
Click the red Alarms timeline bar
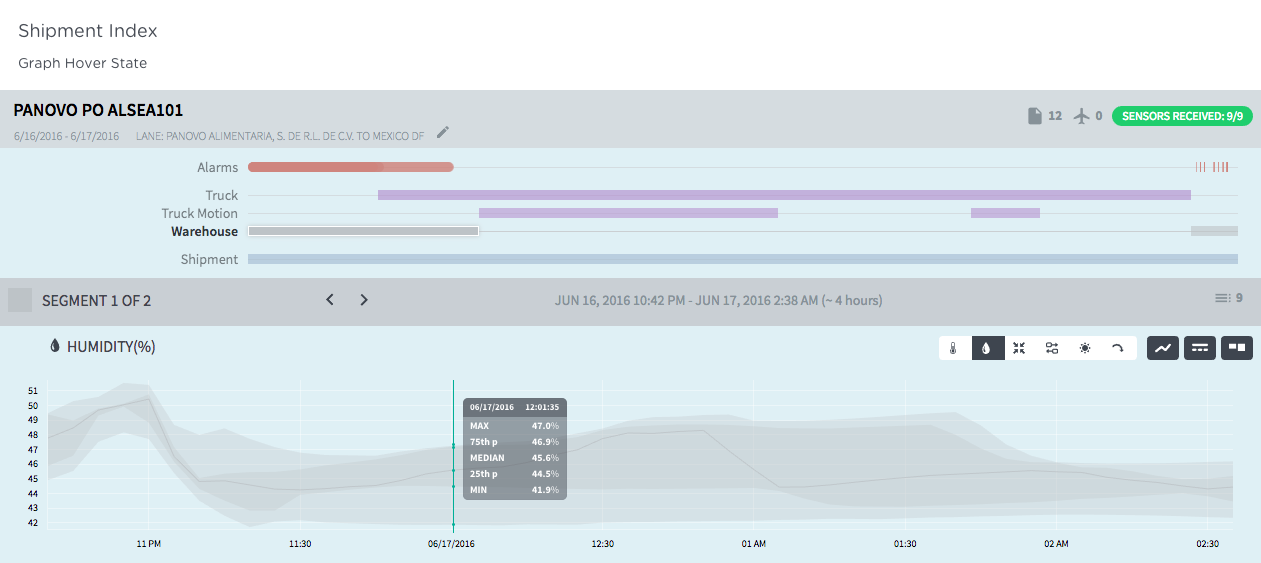click(x=350, y=167)
